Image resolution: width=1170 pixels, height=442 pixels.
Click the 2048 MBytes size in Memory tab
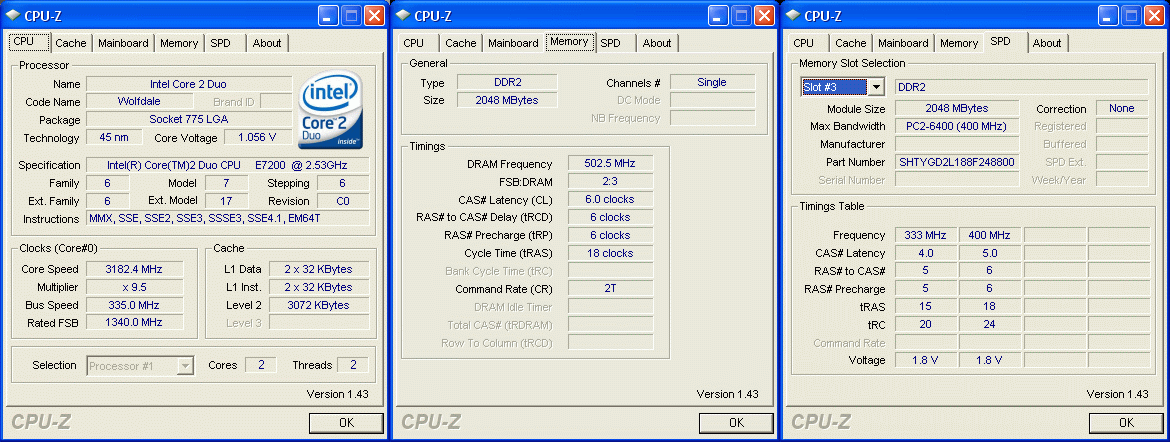click(507, 100)
